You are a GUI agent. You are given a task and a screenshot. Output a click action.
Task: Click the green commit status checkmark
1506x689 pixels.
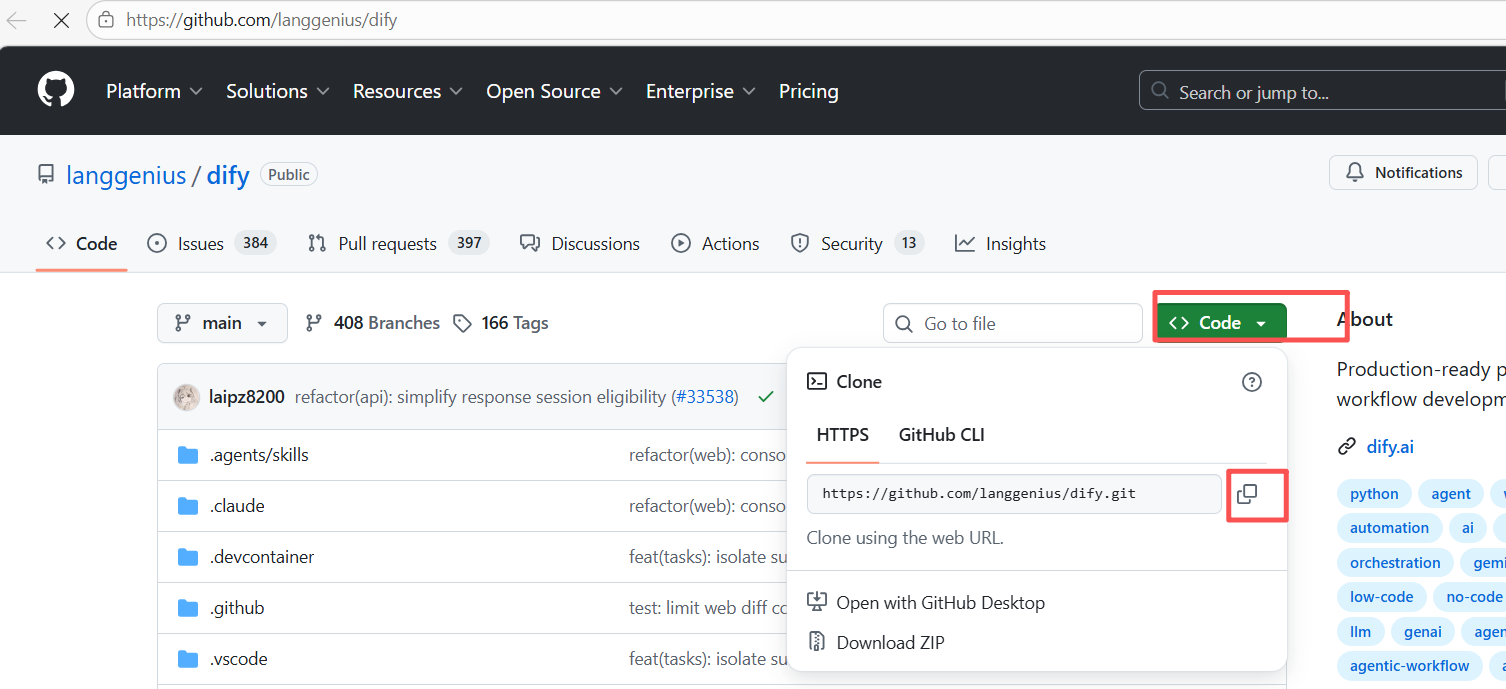pos(766,397)
